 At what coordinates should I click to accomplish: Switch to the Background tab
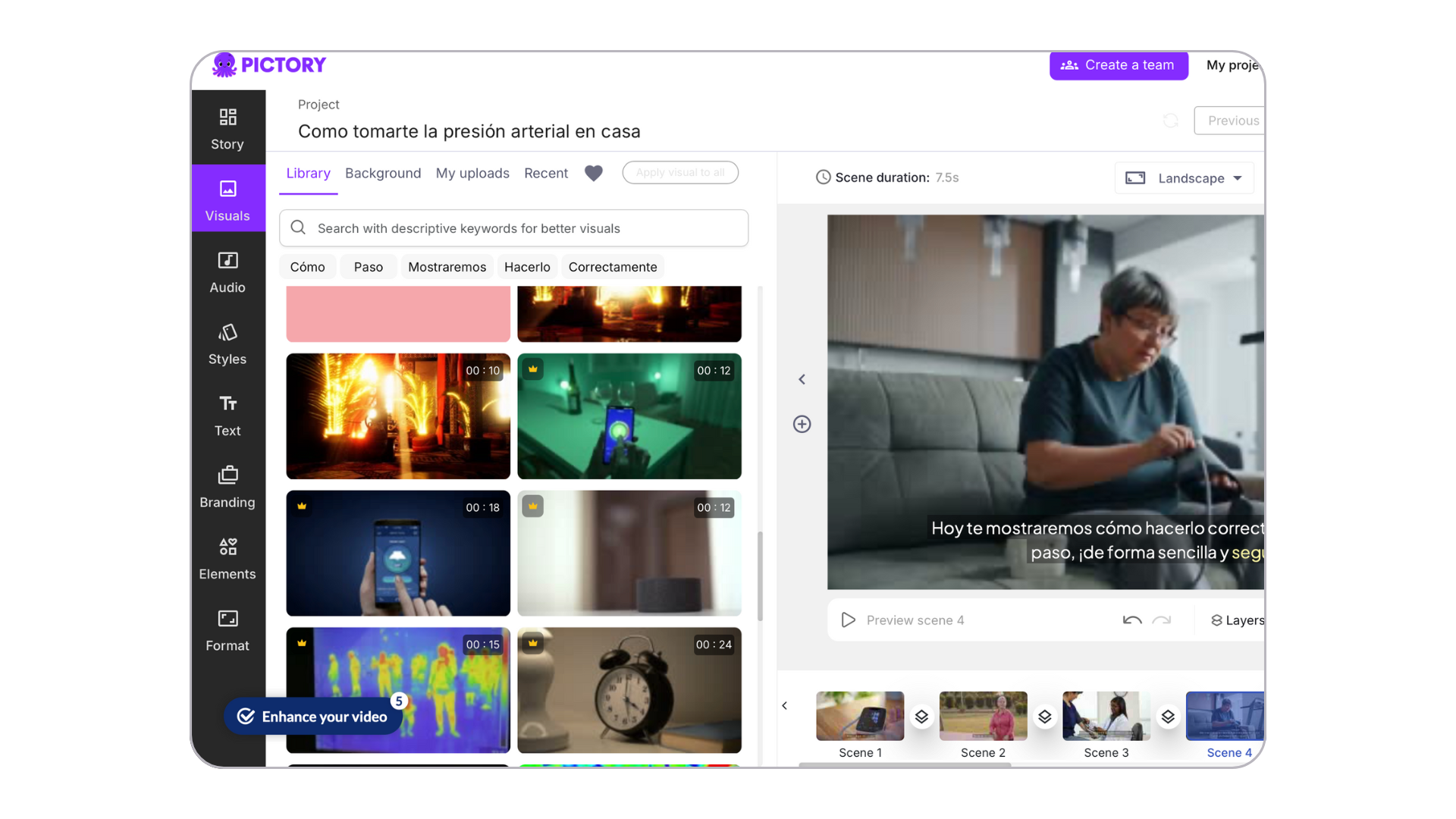point(383,173)
